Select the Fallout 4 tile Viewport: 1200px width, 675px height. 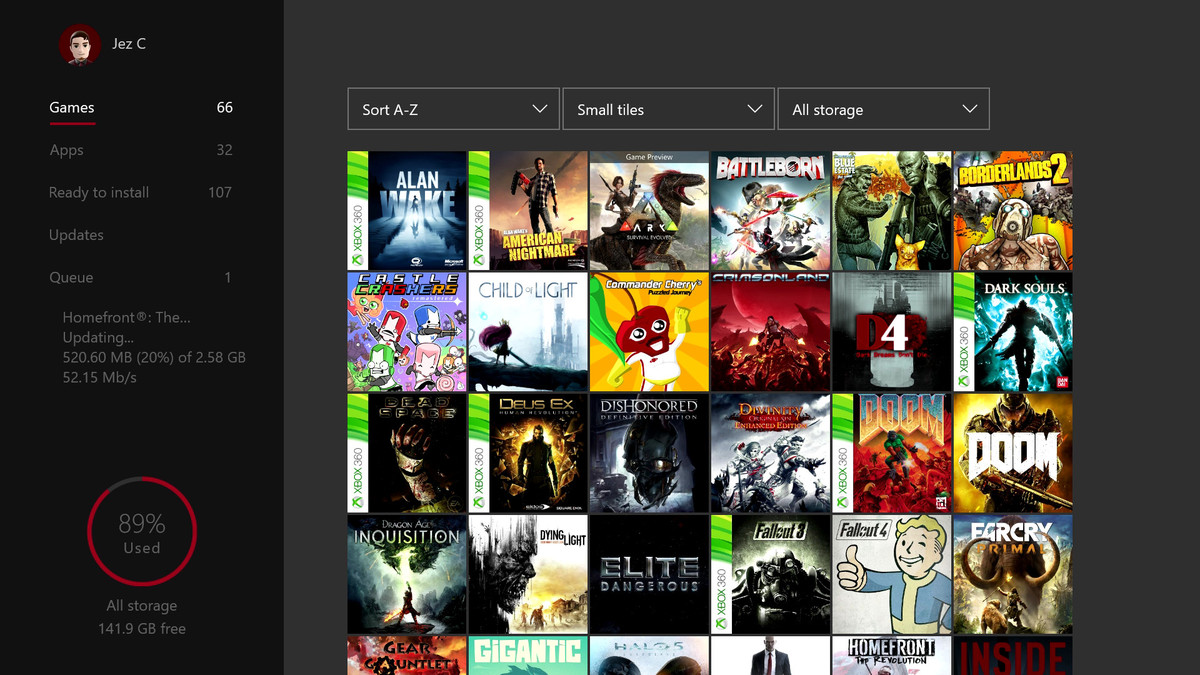pos(891,574)
